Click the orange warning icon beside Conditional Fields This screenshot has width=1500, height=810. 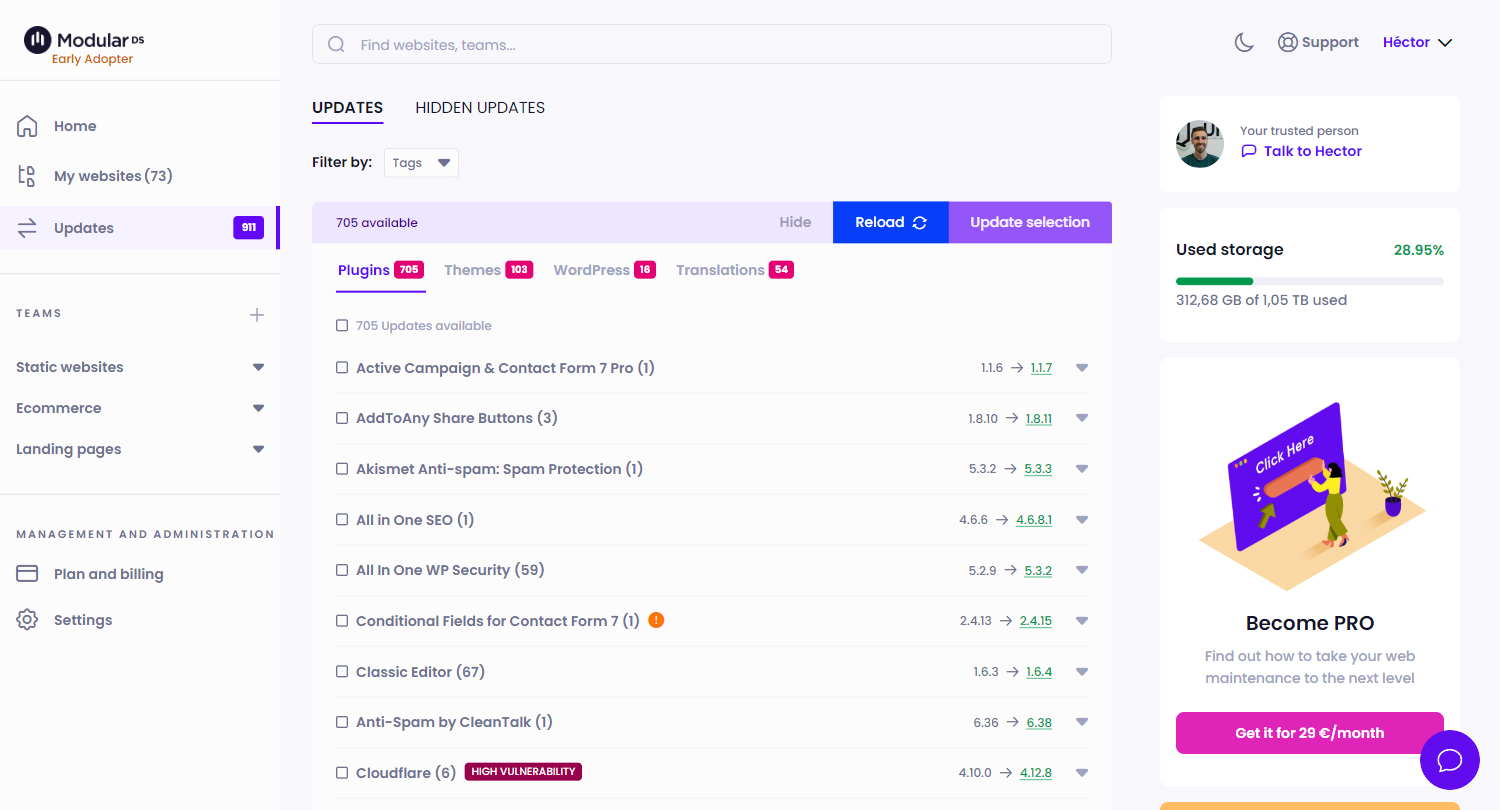pos(656,620)
